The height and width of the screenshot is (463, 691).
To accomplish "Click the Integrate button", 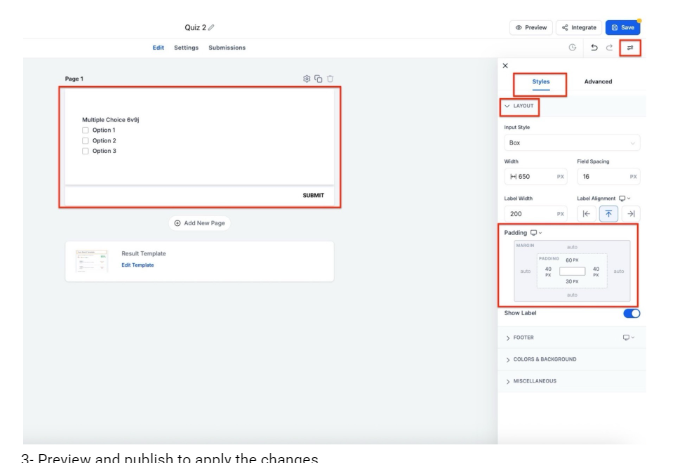I will [x=579, y=27].
